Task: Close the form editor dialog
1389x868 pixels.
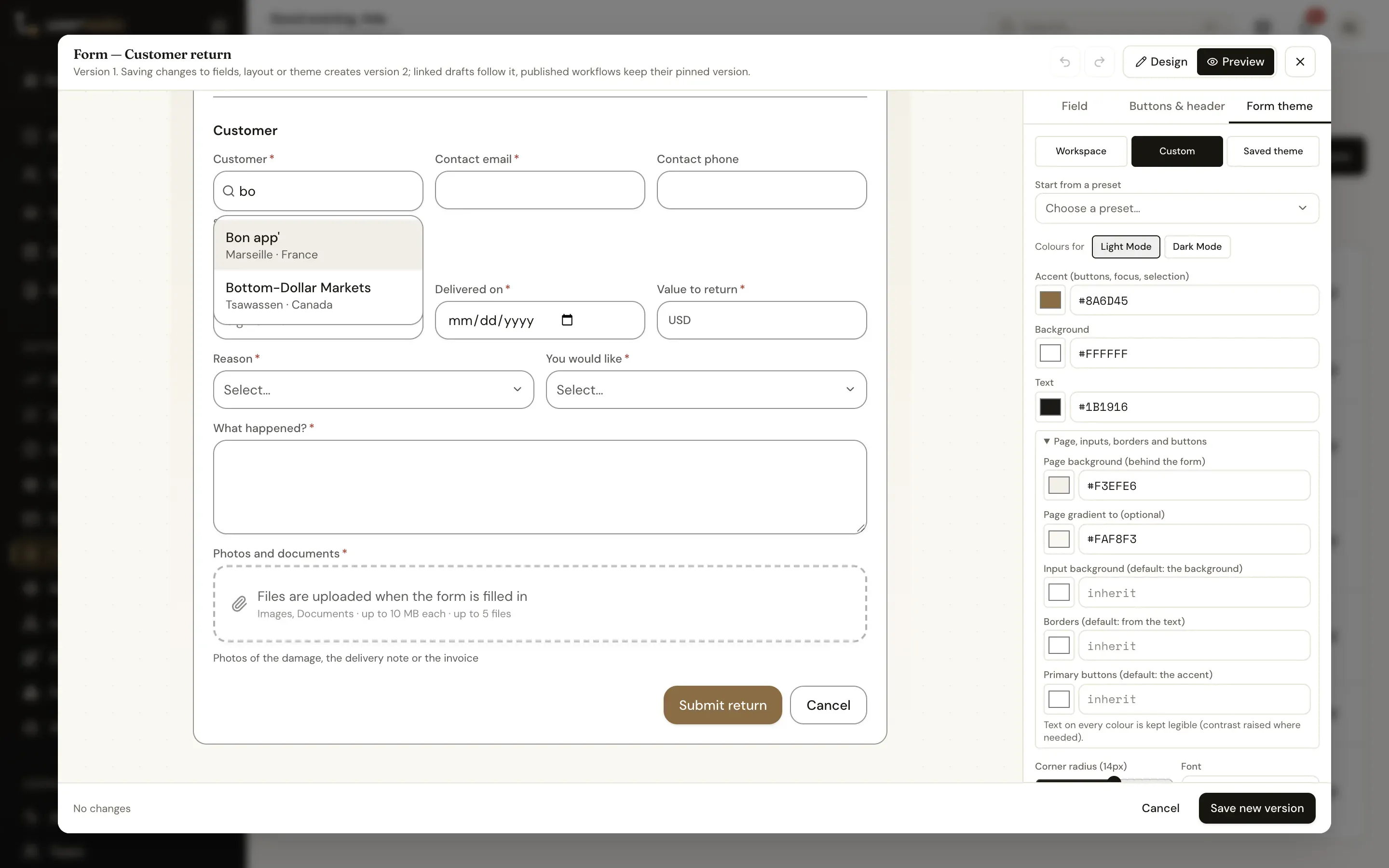Action: tap(1300, 61)
